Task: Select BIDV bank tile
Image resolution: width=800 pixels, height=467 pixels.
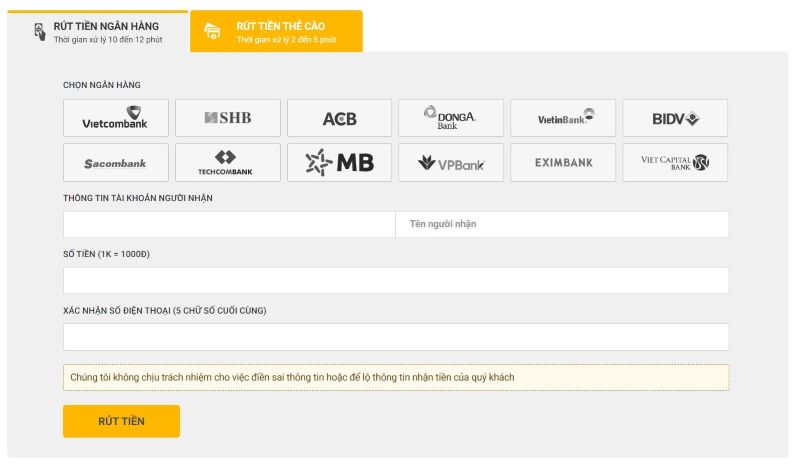Action: [675, 118]
